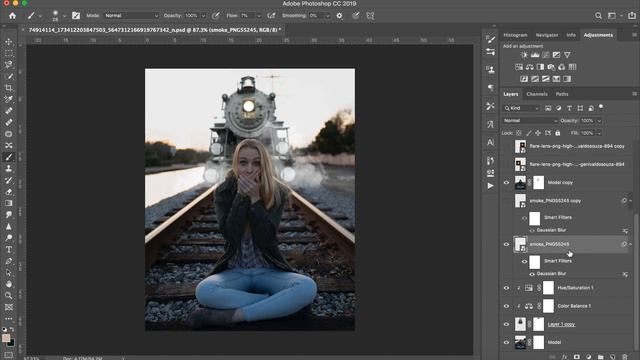Select the Lasso tool

[9, 64]
